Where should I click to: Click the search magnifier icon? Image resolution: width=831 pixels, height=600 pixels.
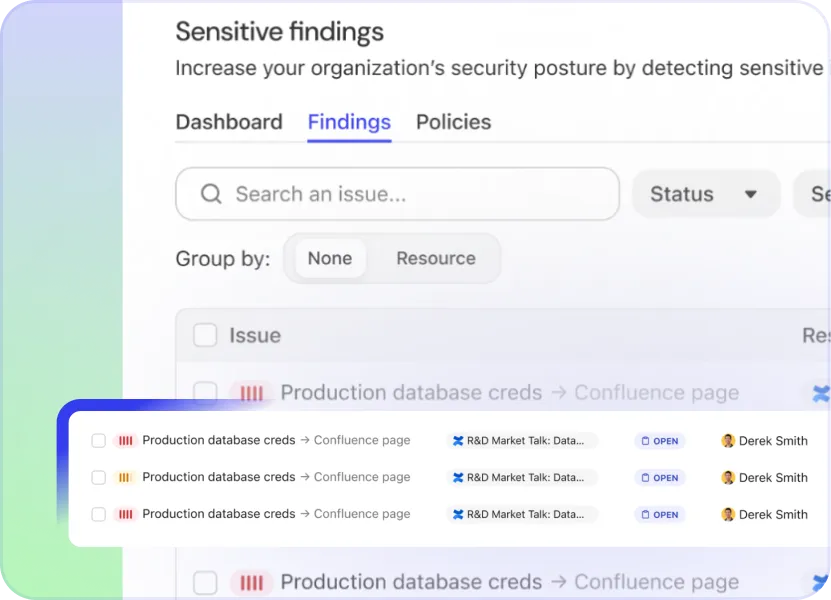(211, 194)
